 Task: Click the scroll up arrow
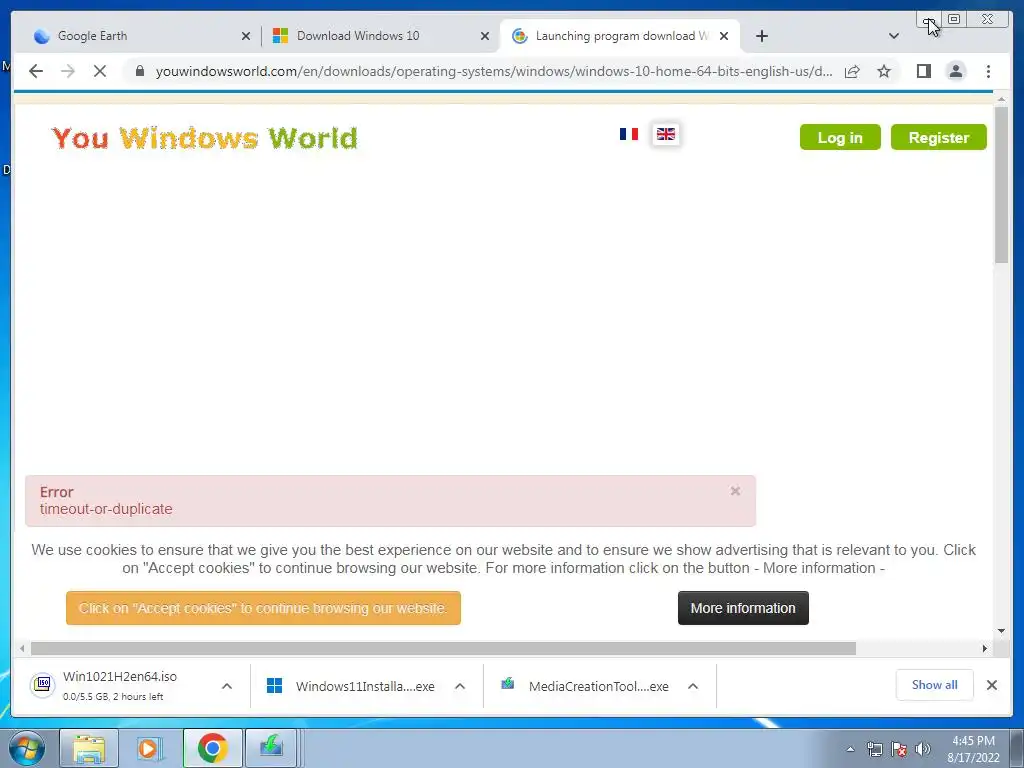tap(1001, 100)
